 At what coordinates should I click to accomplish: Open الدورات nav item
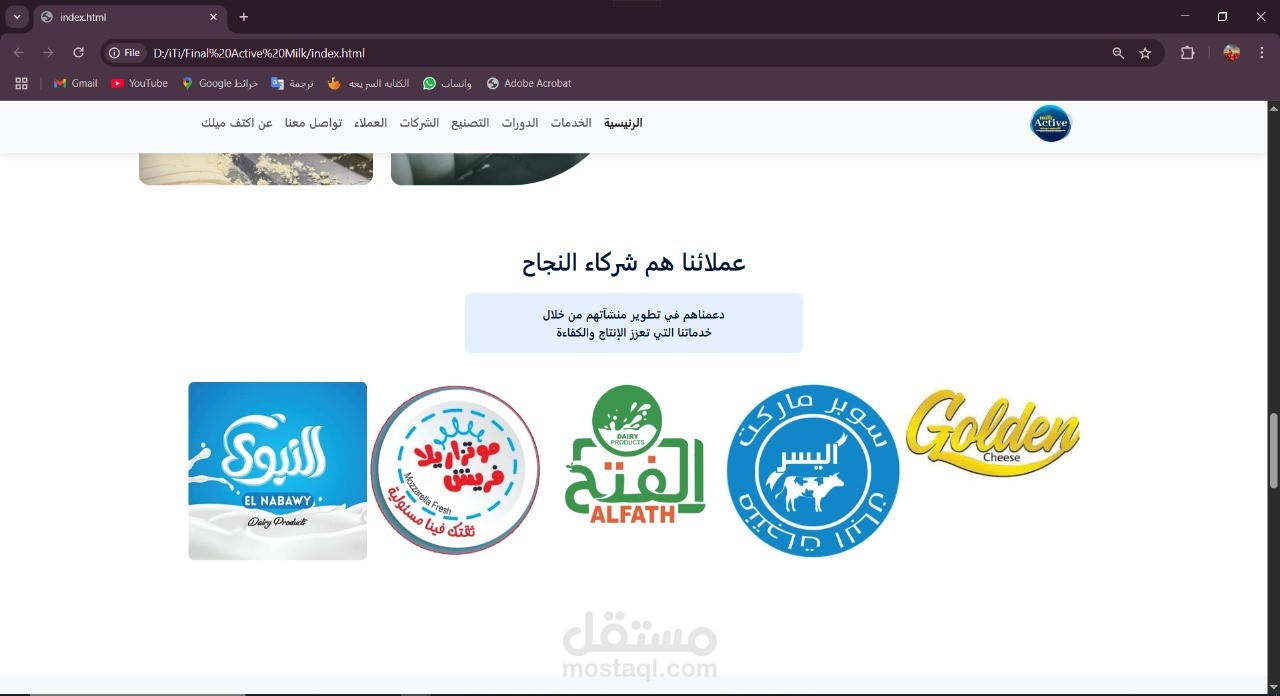pyautogui.click(x=520, y=123)
